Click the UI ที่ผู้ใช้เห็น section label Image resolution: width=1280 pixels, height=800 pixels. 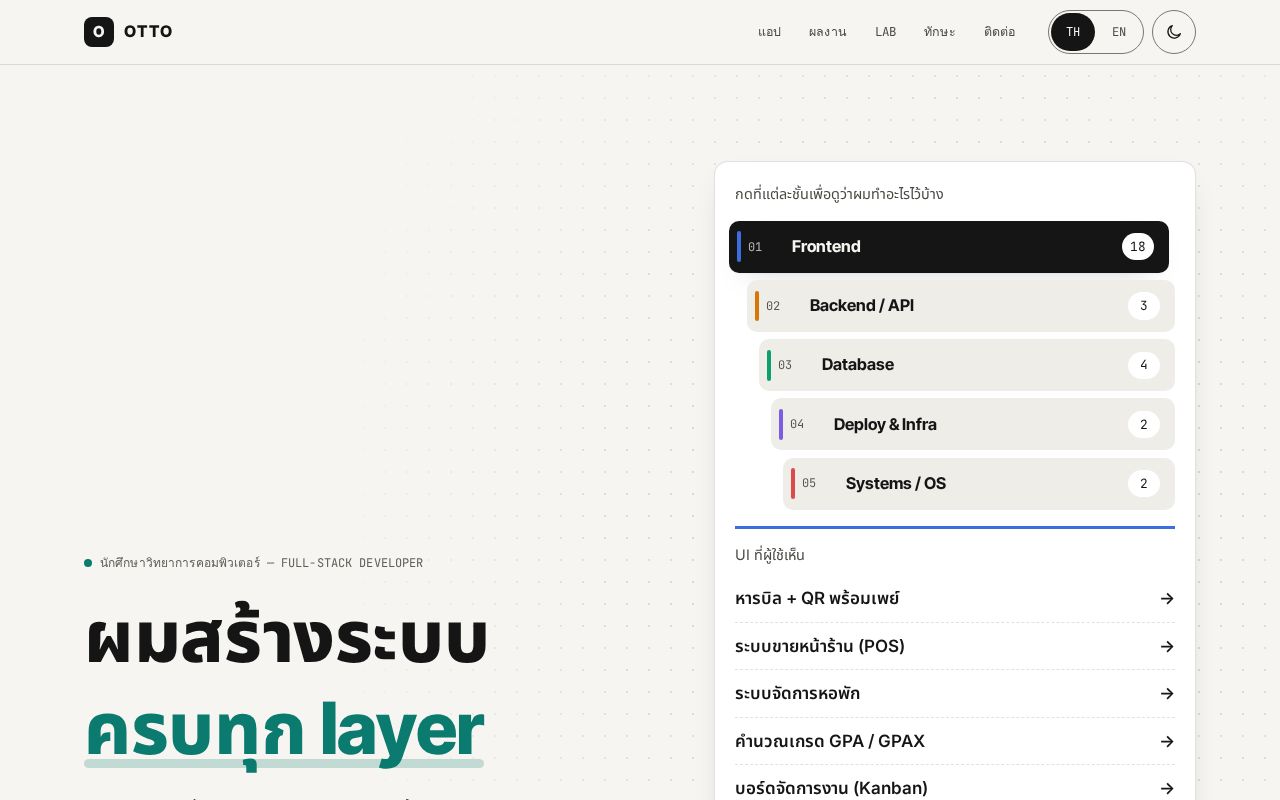(770, 555)
